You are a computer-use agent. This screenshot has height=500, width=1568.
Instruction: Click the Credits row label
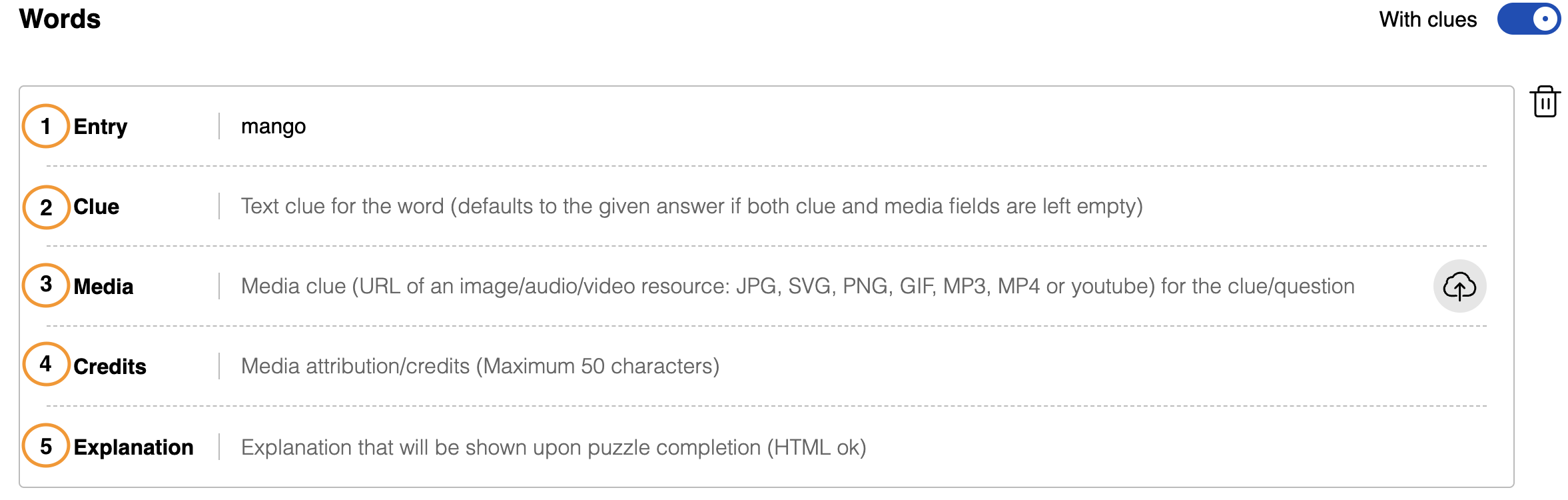pos(110,367)
